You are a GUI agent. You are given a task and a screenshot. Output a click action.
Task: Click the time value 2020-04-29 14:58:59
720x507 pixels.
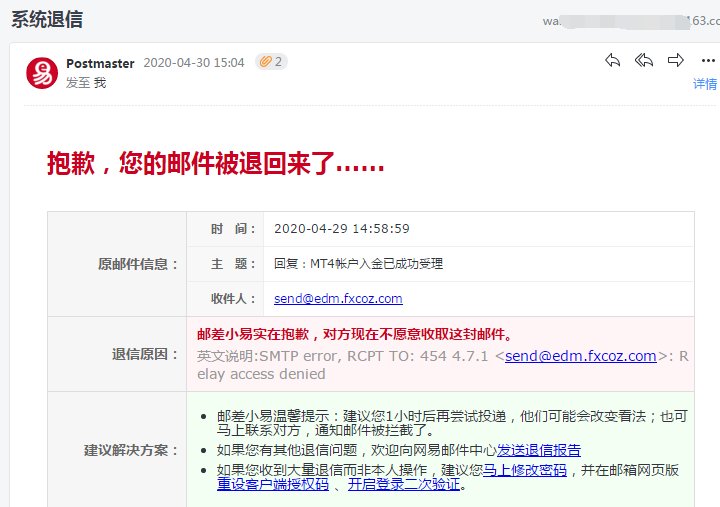pos(342,229)
